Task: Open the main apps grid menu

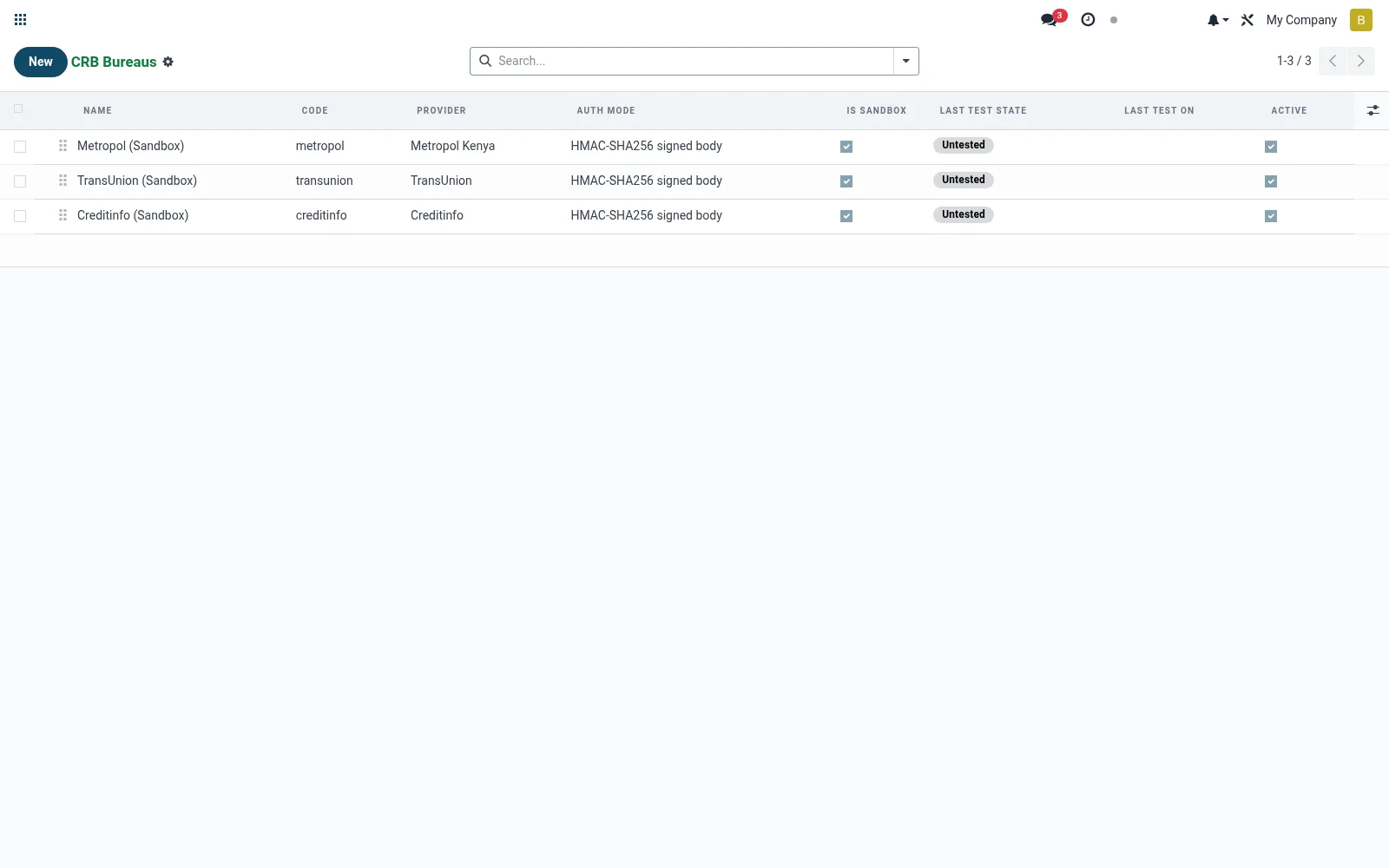Action: (x=21, y=19)
